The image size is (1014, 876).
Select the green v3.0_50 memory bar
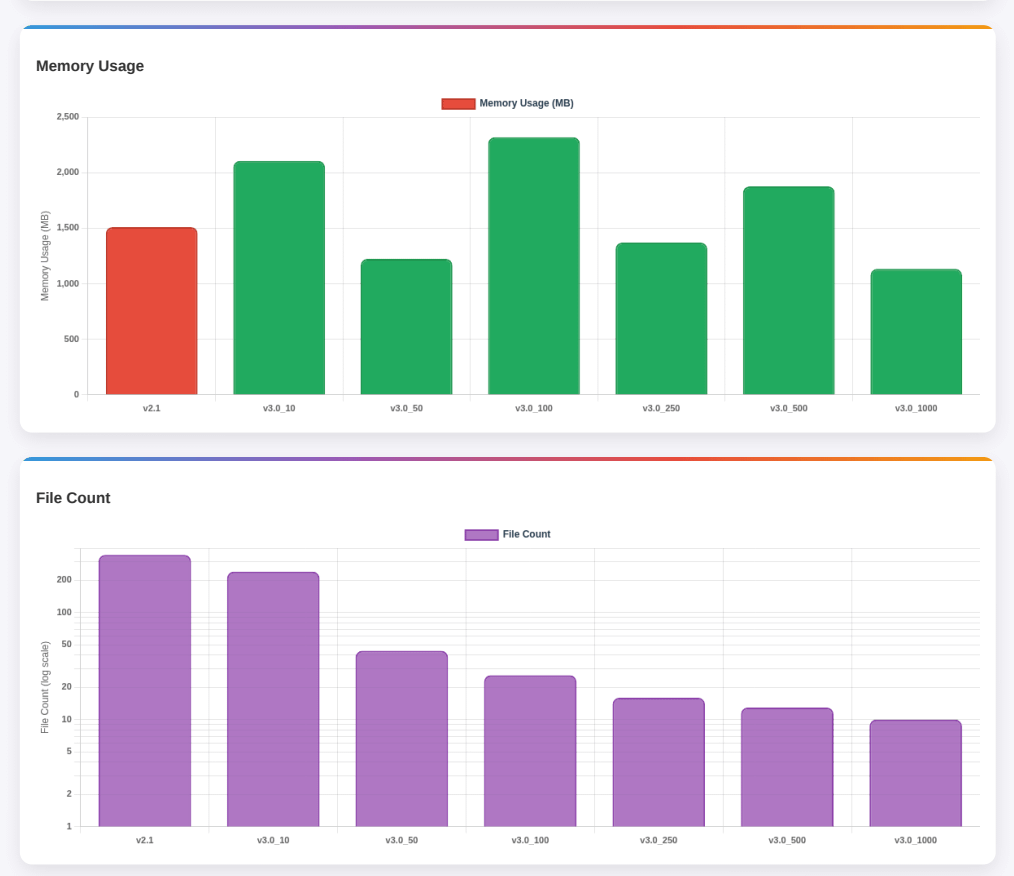tap(406, 327)
